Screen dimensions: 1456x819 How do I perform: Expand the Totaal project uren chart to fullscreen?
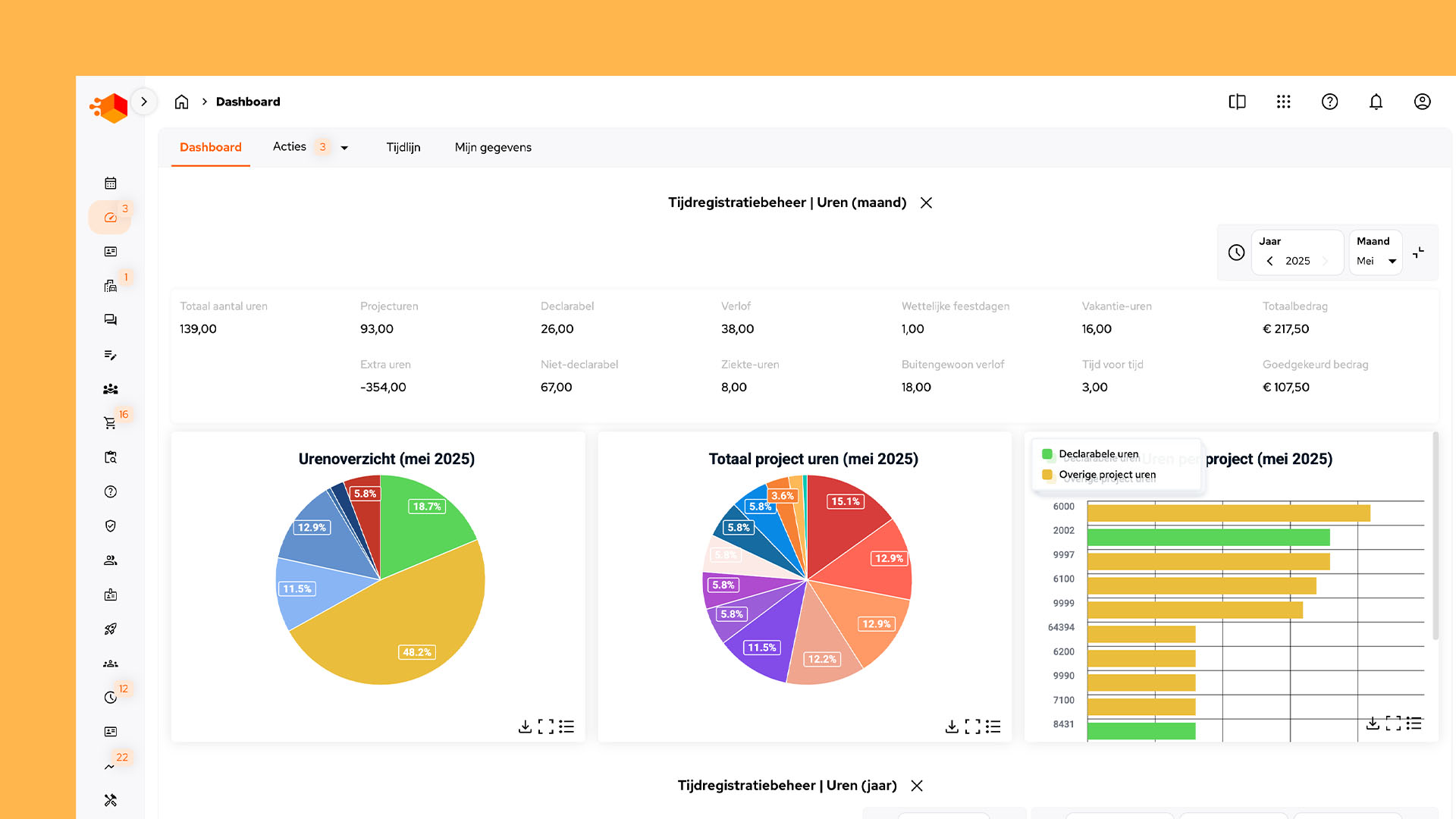(972, 726)
